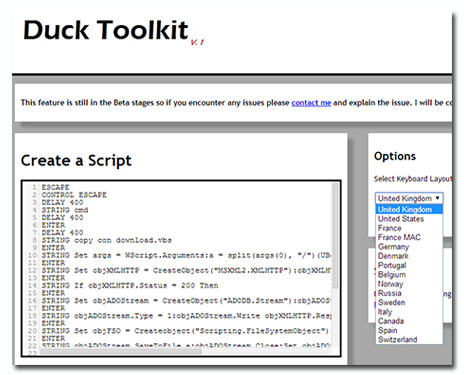Image resolution: width=464 pixels, height=375 pixels.
Task: Click line 16 Set objADOStream CreateObject
Action: (x=186, y=301)
